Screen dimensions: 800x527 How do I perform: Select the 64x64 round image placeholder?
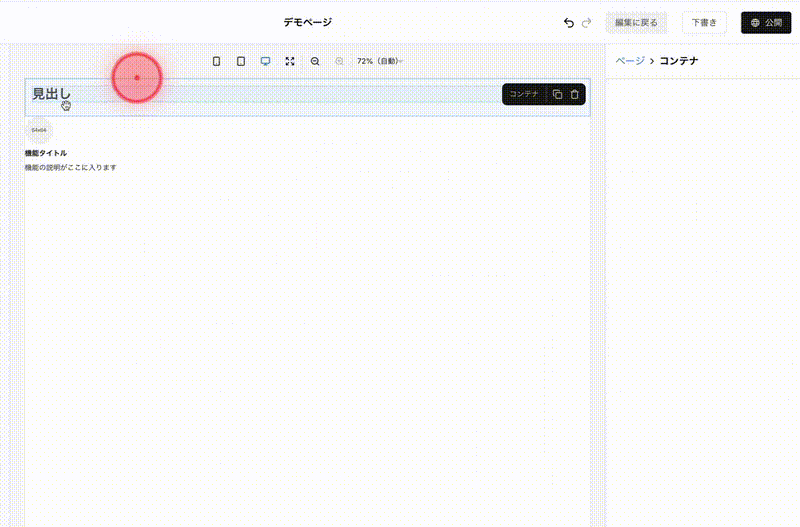39,130
